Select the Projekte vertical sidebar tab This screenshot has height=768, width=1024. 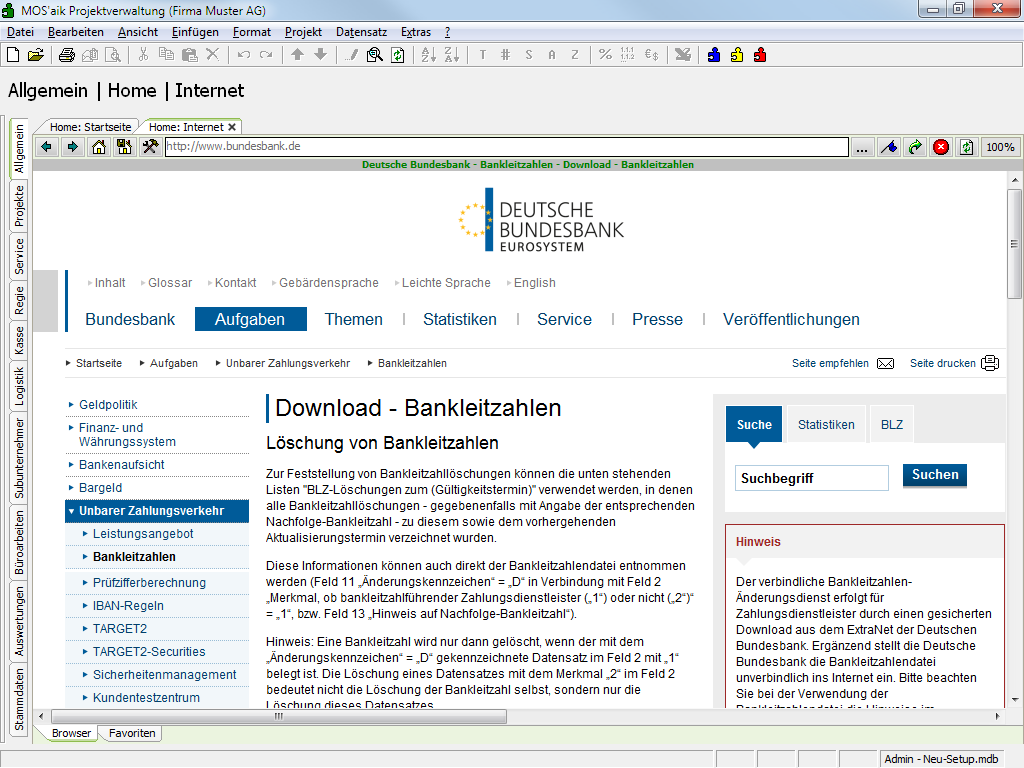pyautogui.click(x=19, y=206)
